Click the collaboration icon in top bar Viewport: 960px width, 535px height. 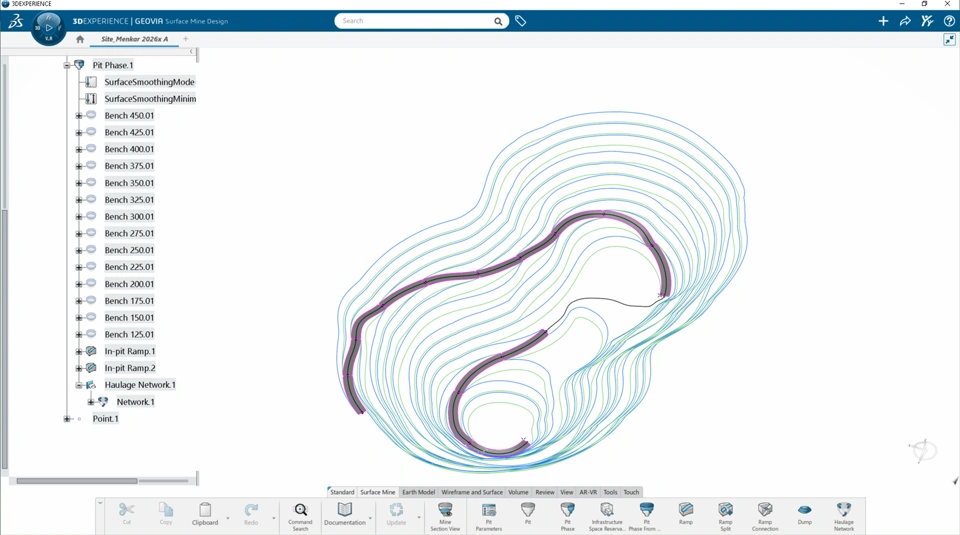(927, 21)
